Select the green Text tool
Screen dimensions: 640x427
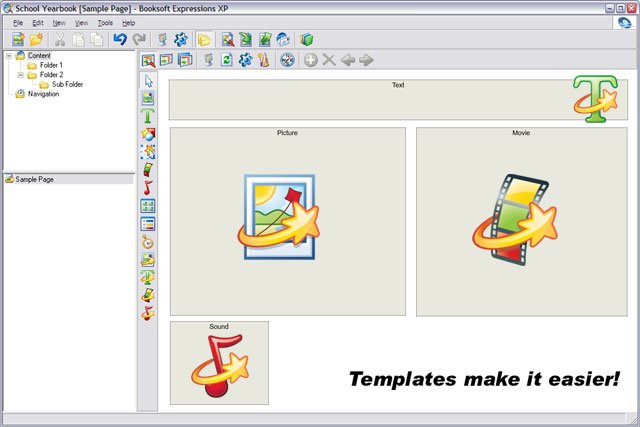pyautogui.click(x=148, y=116)
